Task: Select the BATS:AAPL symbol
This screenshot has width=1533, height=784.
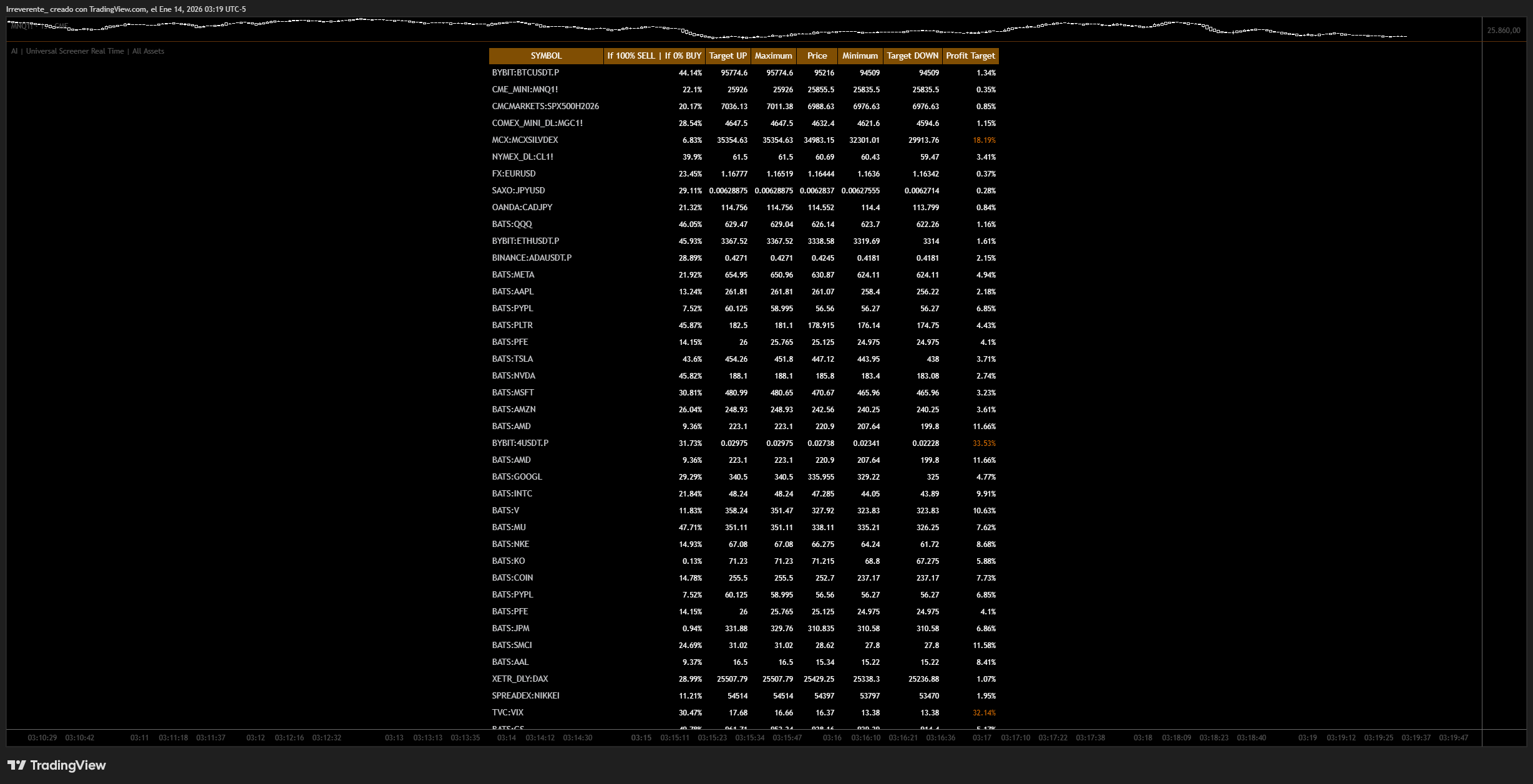Action: coord(513,292)
